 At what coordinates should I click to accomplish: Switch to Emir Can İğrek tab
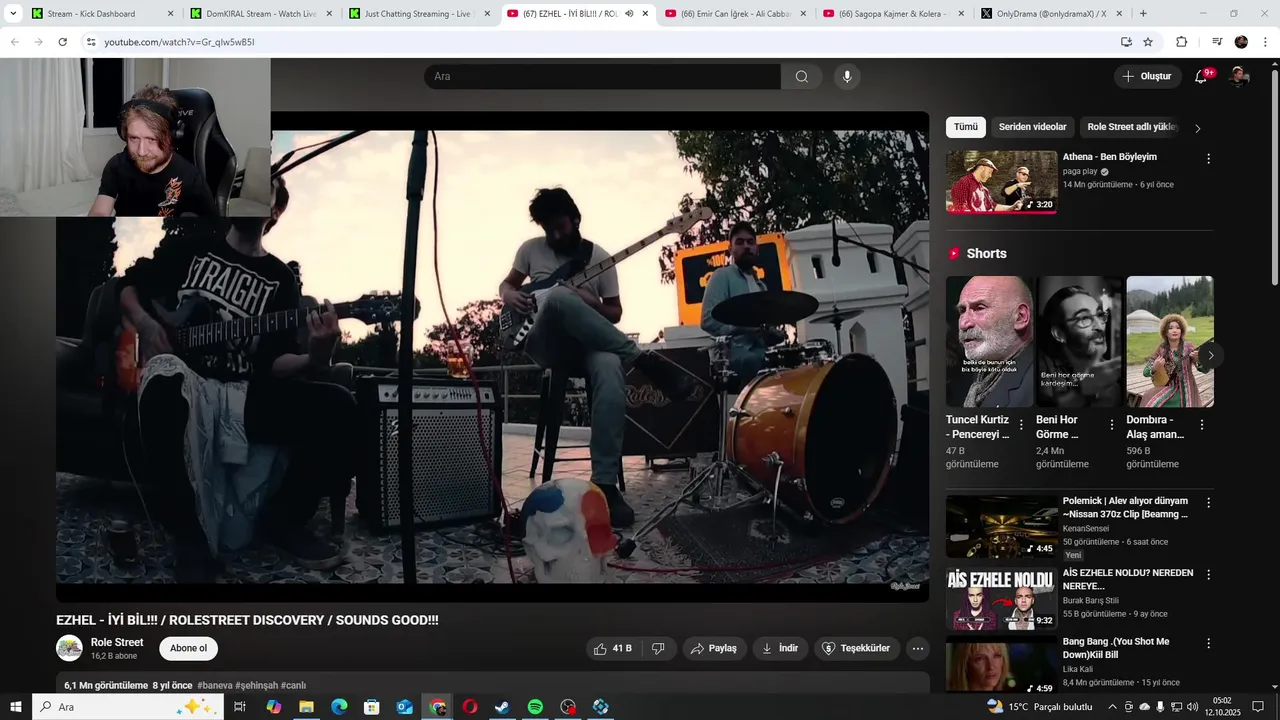point(736,14)
